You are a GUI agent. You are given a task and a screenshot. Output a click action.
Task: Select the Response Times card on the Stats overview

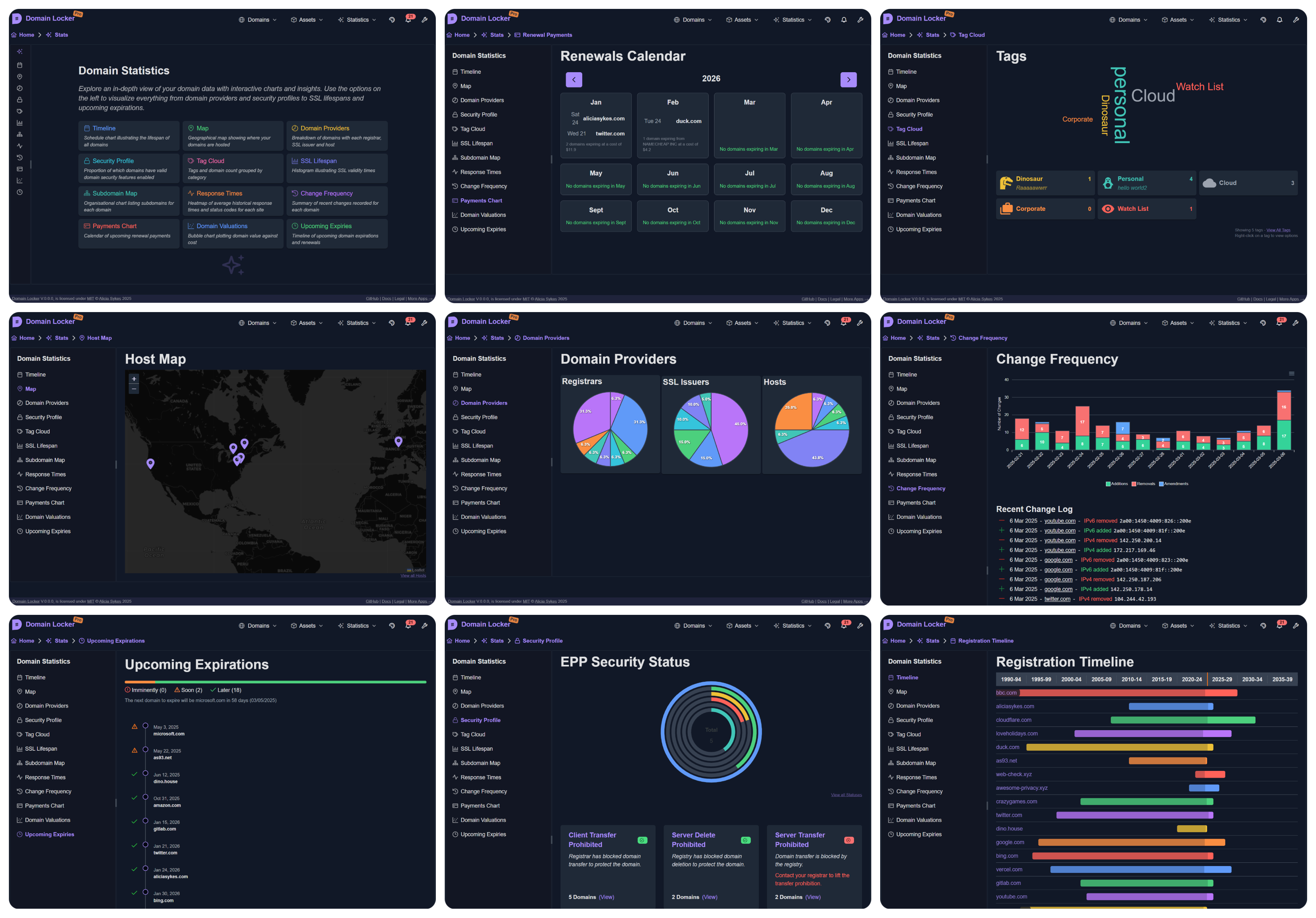point(233,201)
